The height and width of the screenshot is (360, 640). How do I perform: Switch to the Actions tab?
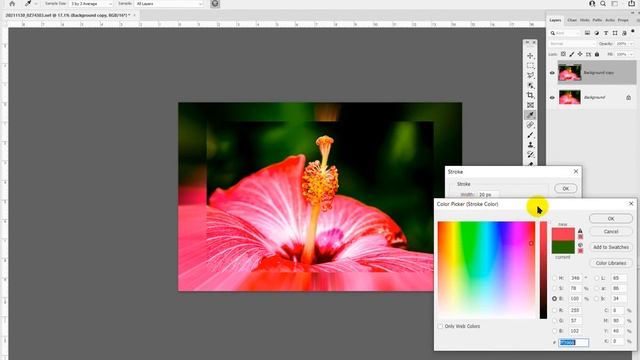point(610,20)
